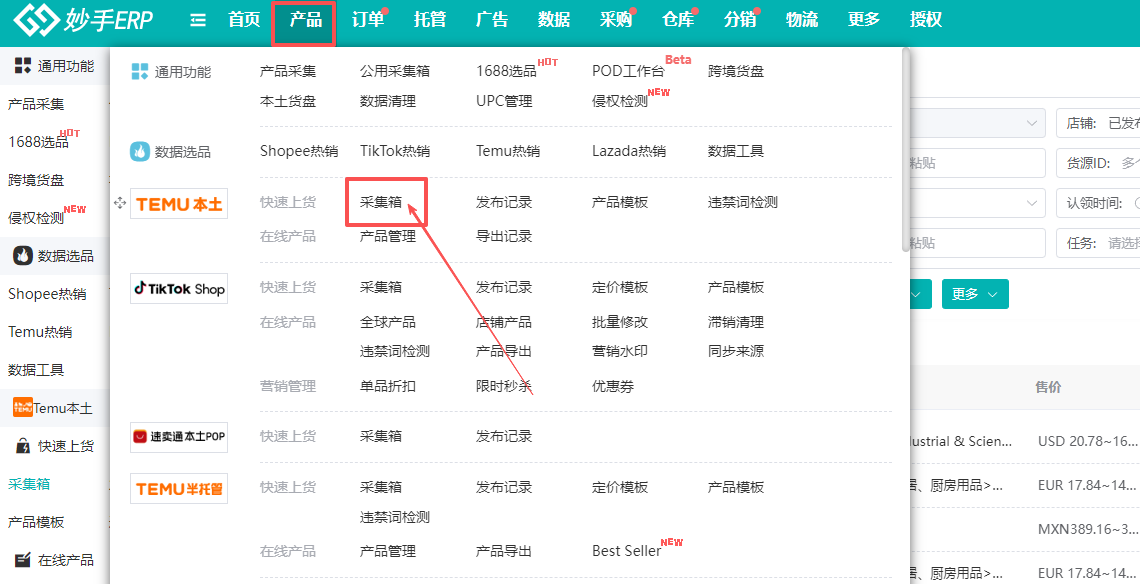Click the dropdown panel vertical scrollbar
Screen dimensions: 1140x584
click(905, 150)
